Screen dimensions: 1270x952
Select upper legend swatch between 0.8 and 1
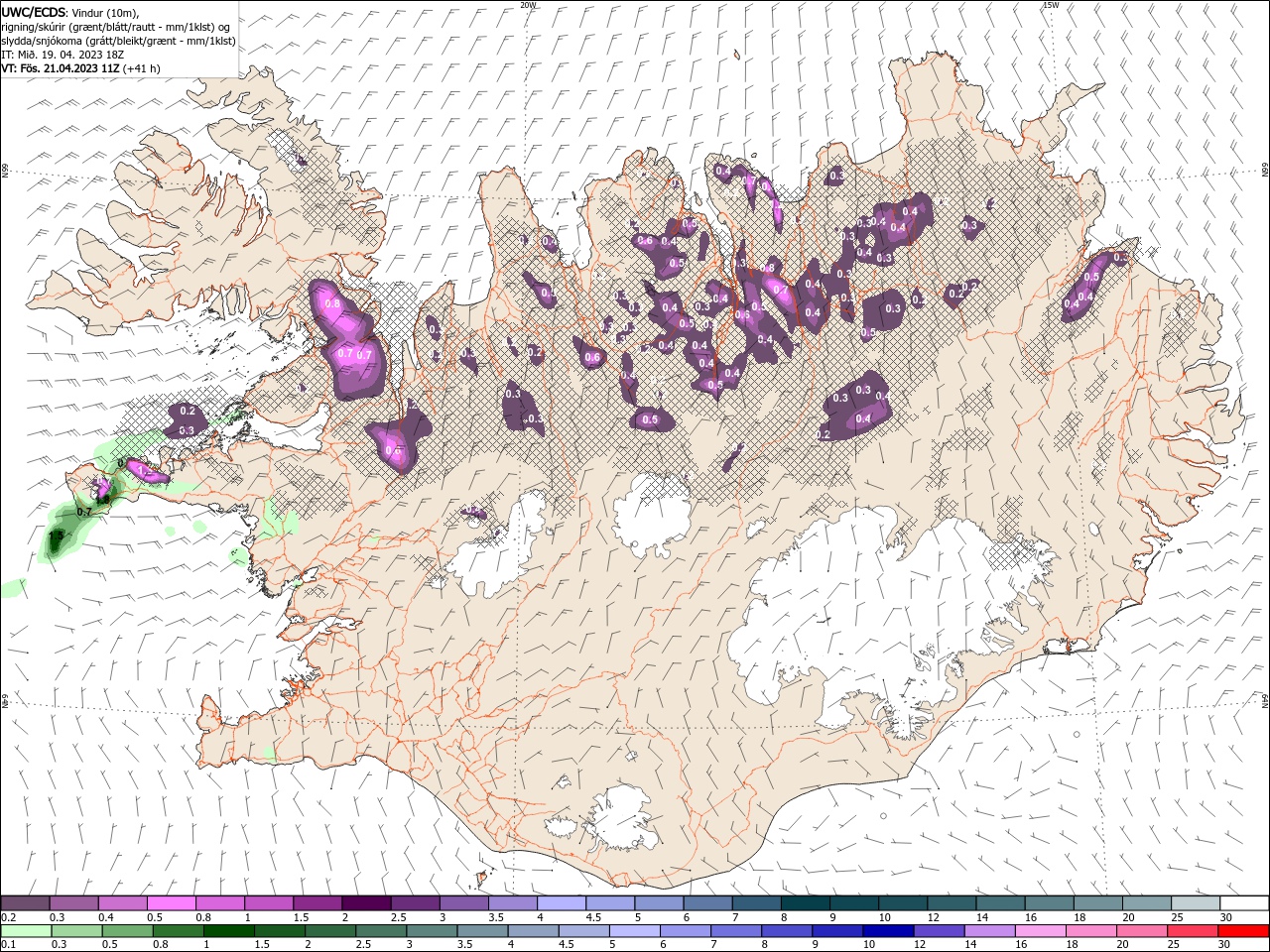(x=220, y=903)
